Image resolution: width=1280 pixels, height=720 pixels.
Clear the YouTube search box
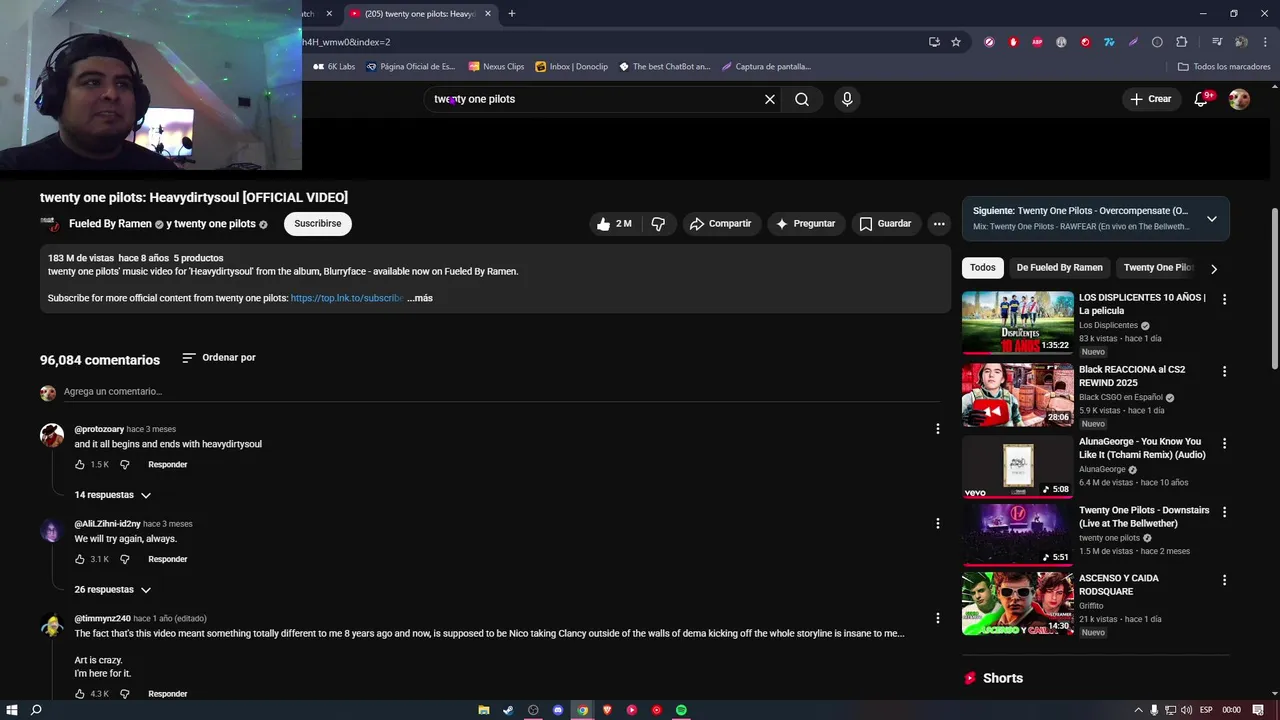(x=770, y=99)
